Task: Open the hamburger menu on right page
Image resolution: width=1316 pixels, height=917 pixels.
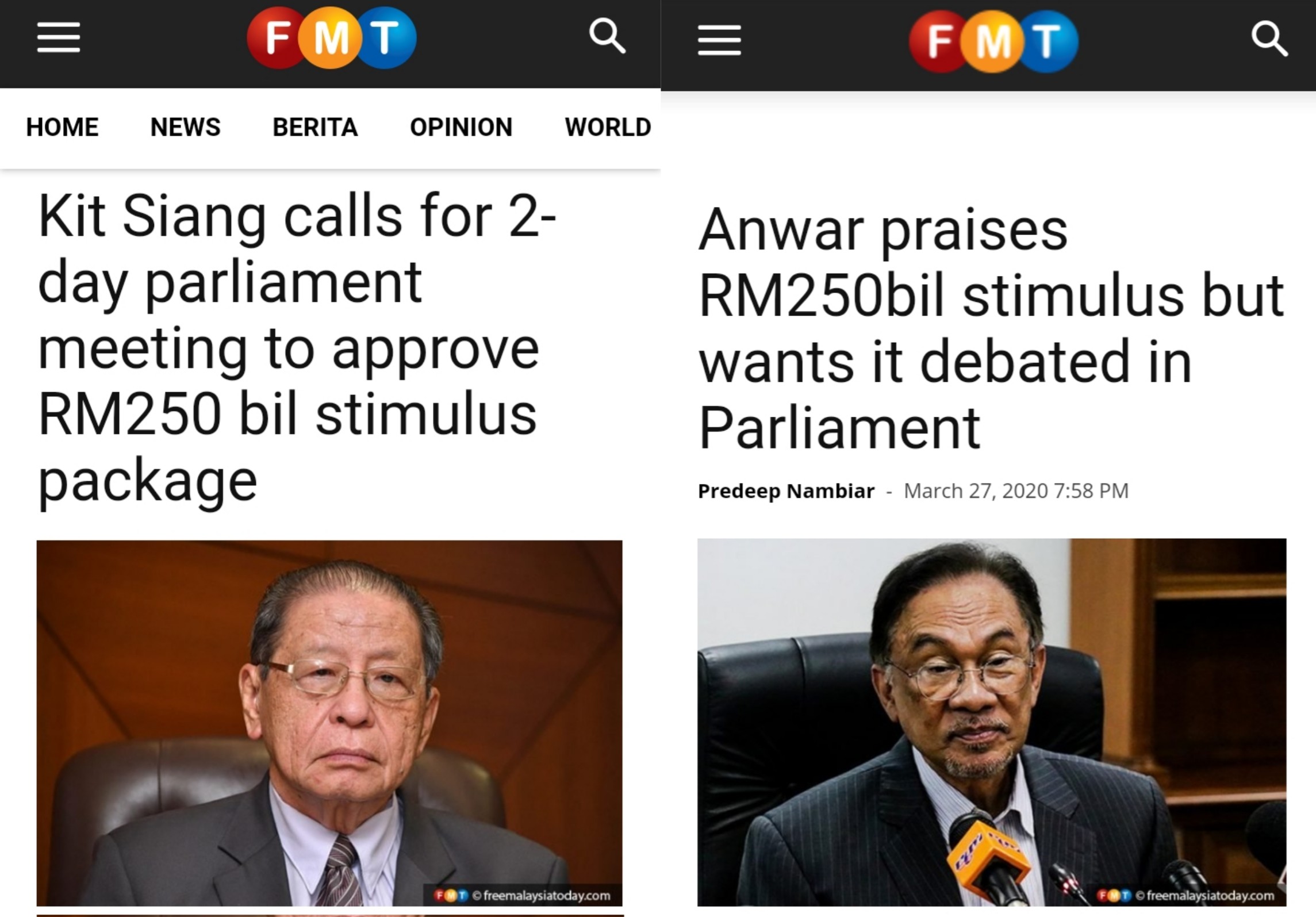Action: click(x=719, y=40)
